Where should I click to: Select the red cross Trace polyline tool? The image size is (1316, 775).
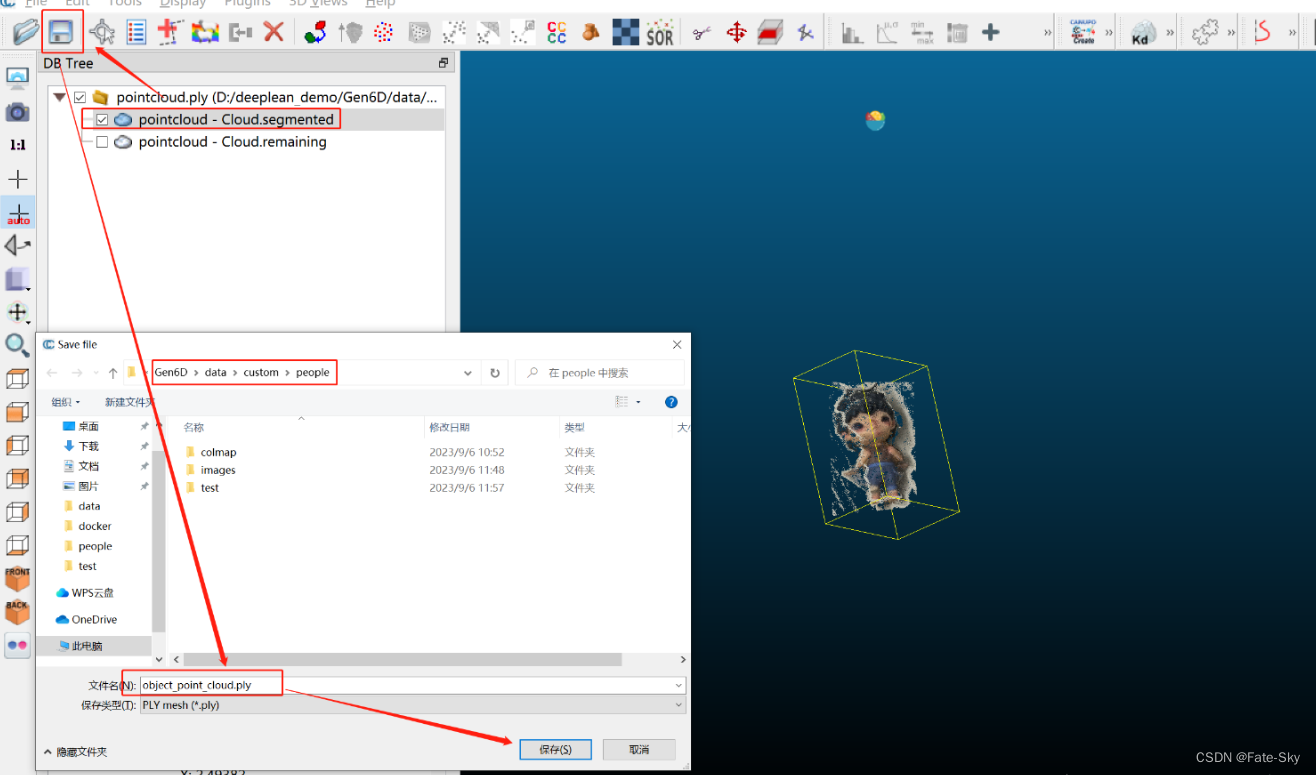[169, 33]
